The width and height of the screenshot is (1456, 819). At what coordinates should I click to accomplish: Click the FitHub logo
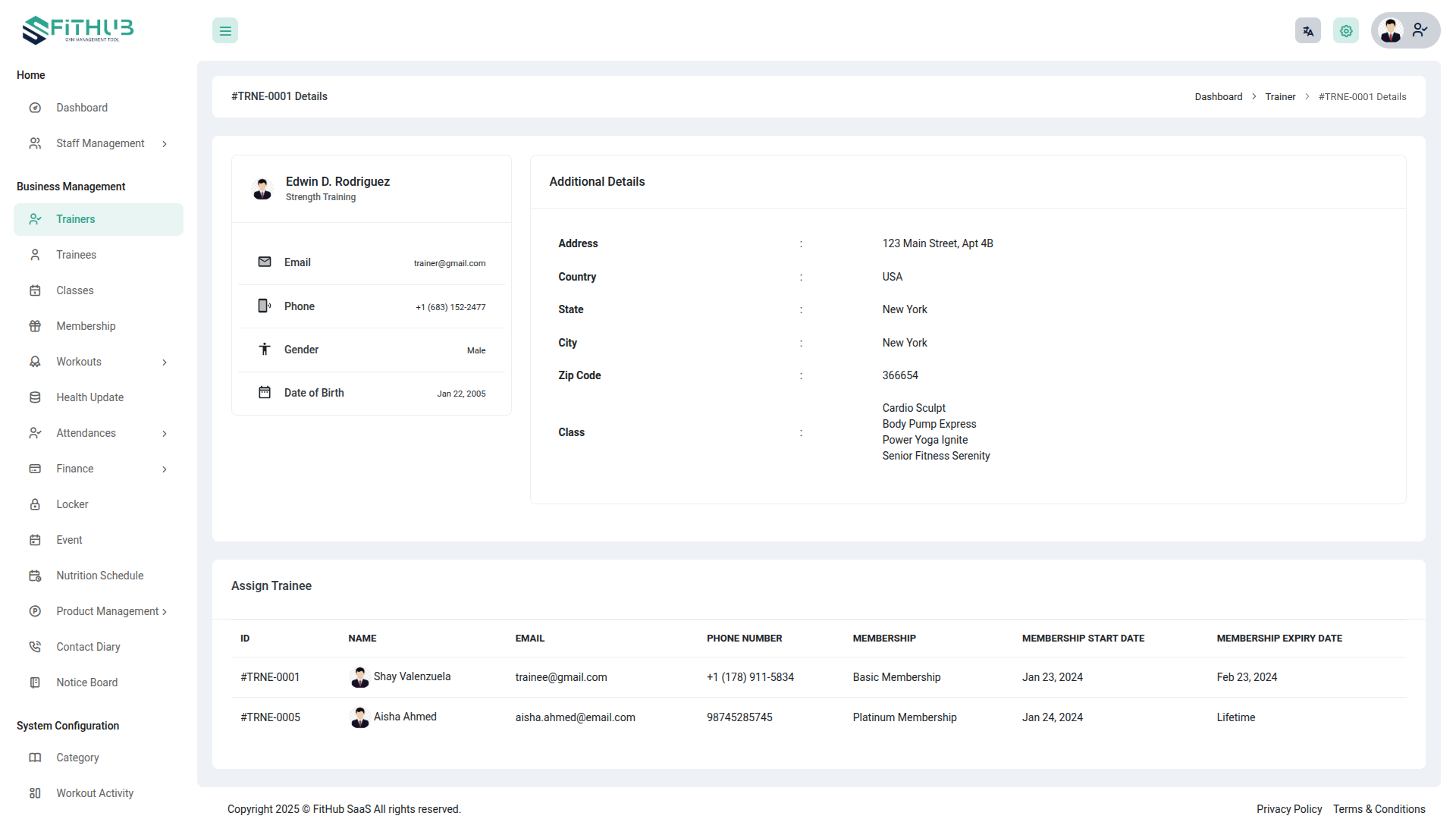78,30
